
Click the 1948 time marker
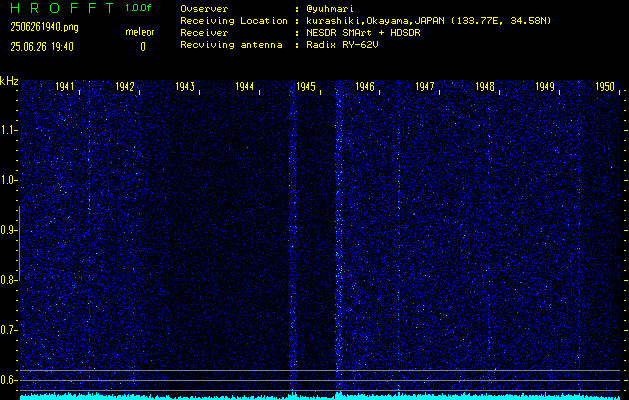(x=485, y=86)
